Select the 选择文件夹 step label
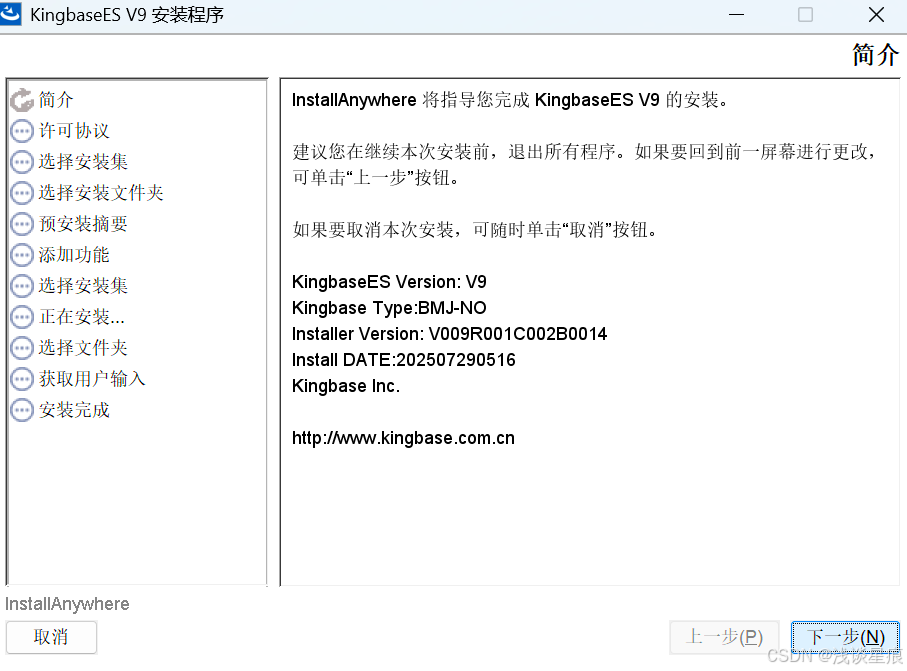 coord(83,348)
